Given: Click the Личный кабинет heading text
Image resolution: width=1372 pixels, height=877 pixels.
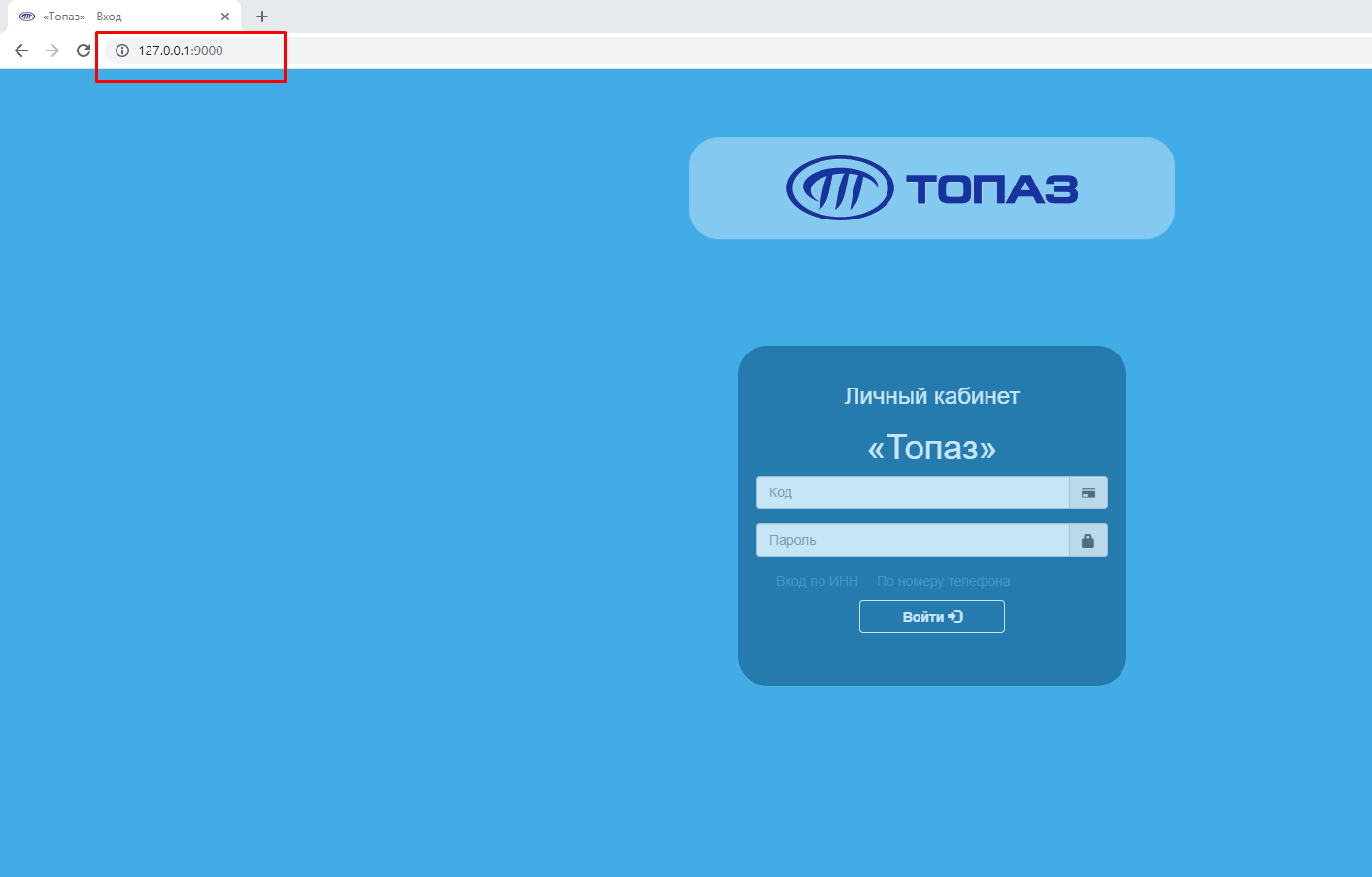Looking at the screenshot, I should [932, 396].
